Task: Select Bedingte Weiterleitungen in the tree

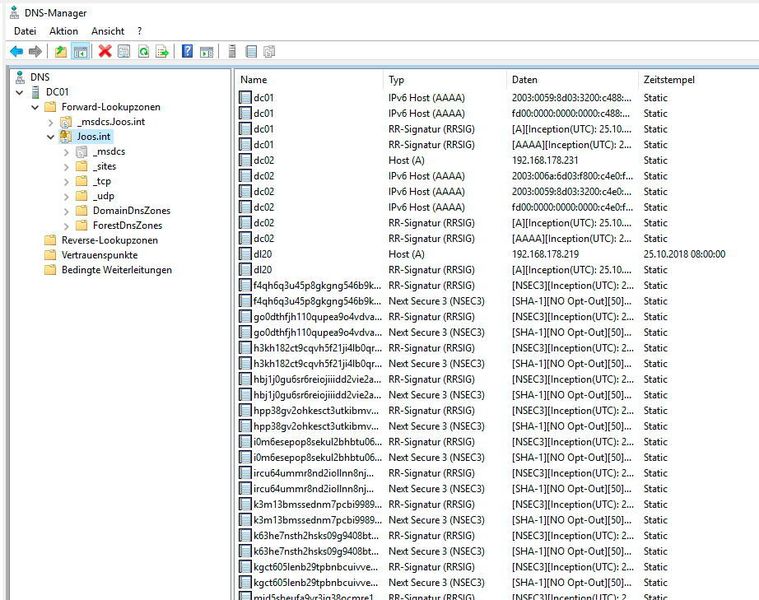Action: 117,270
